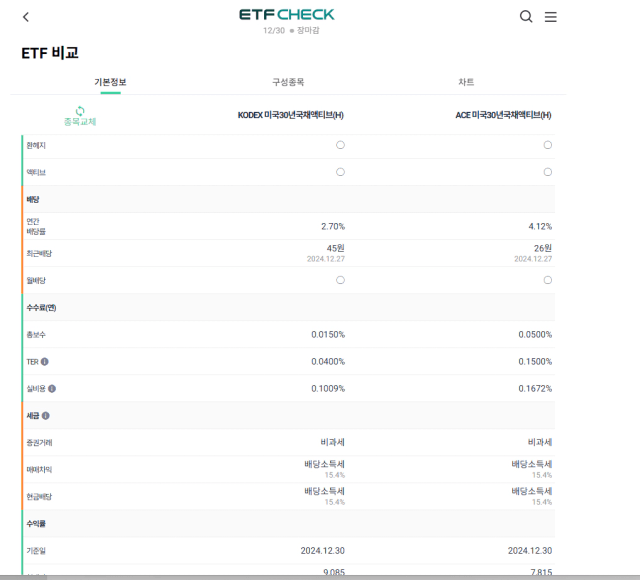The image size is (640, 580).
Task: Click the ACE 현금배당 value 배당소득세
Action: pos(532,491)
